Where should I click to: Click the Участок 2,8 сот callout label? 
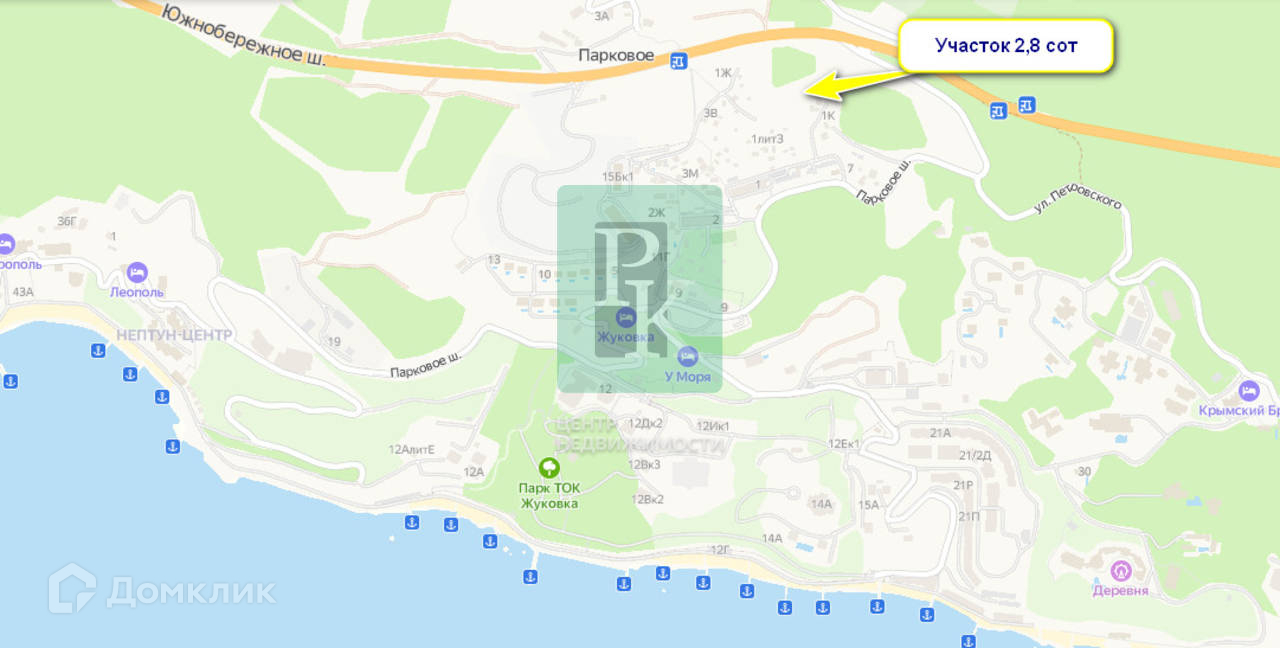(1006, 45)
